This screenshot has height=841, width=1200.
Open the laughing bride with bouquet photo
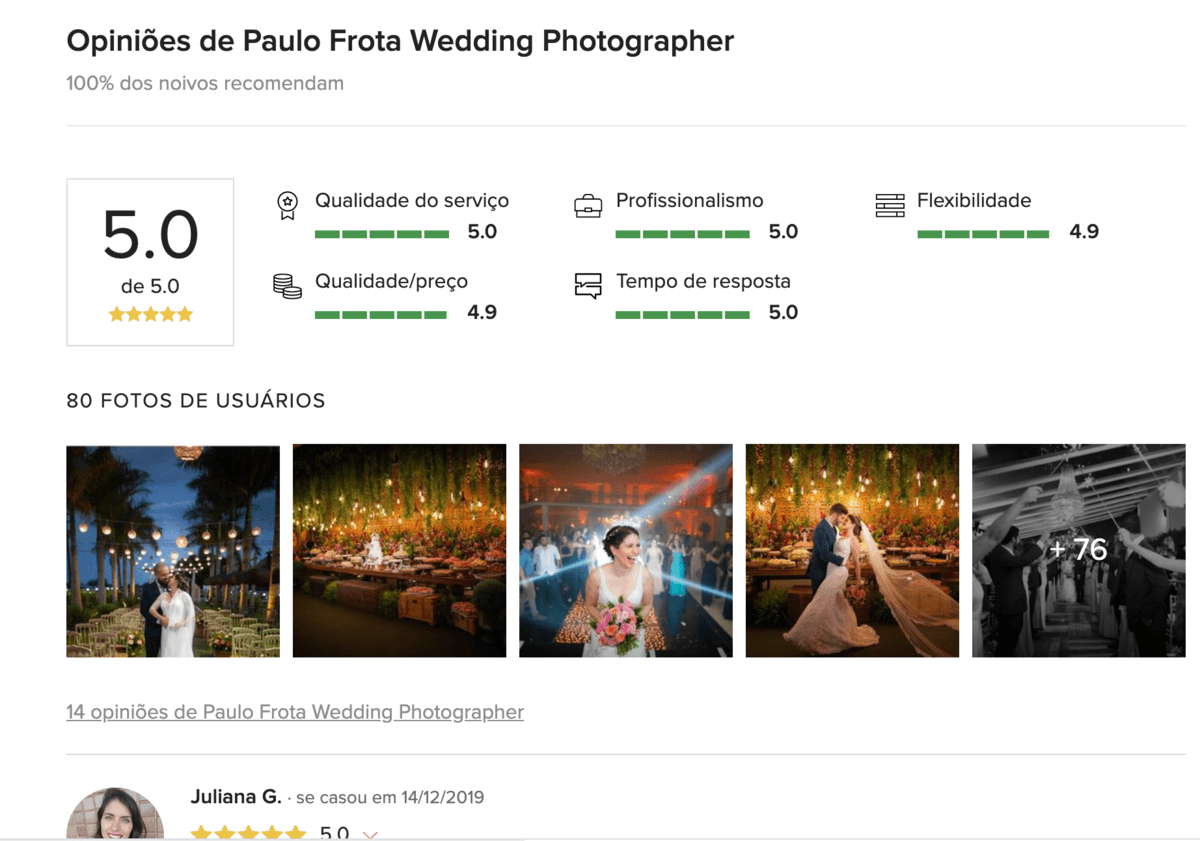click(x=626, y=551)
